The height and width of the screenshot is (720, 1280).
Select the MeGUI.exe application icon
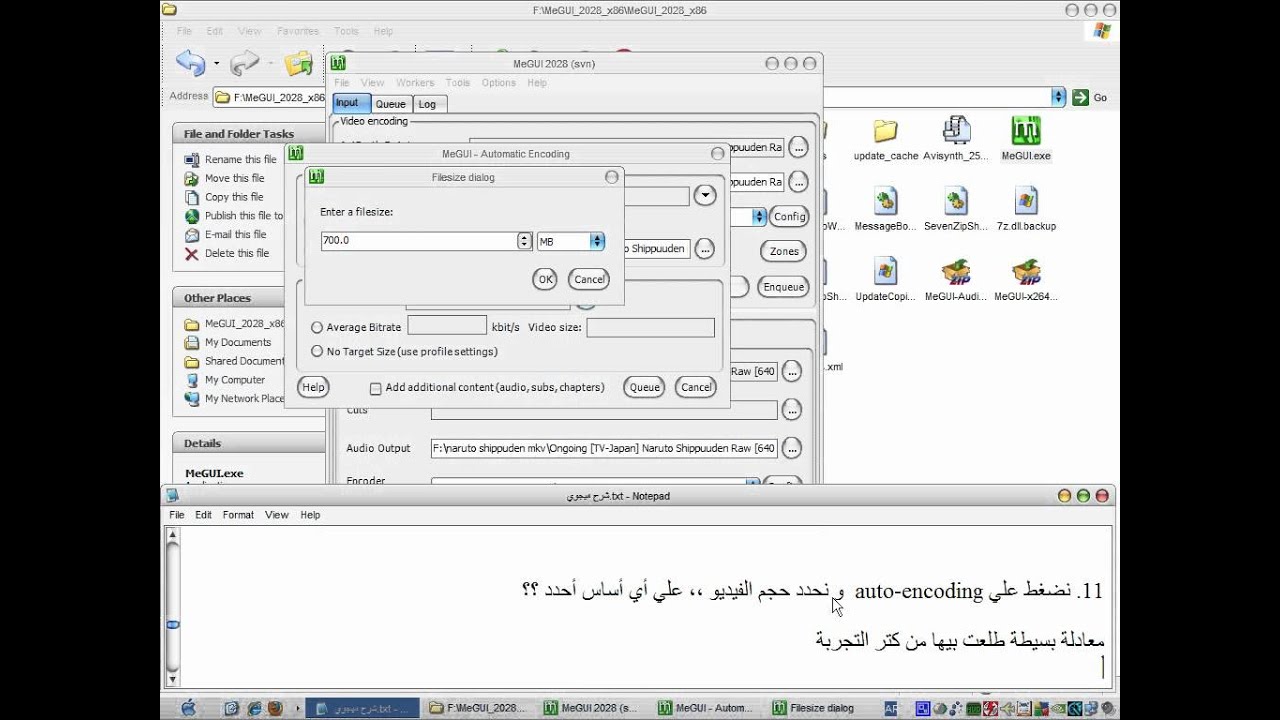click(1026, 131)
